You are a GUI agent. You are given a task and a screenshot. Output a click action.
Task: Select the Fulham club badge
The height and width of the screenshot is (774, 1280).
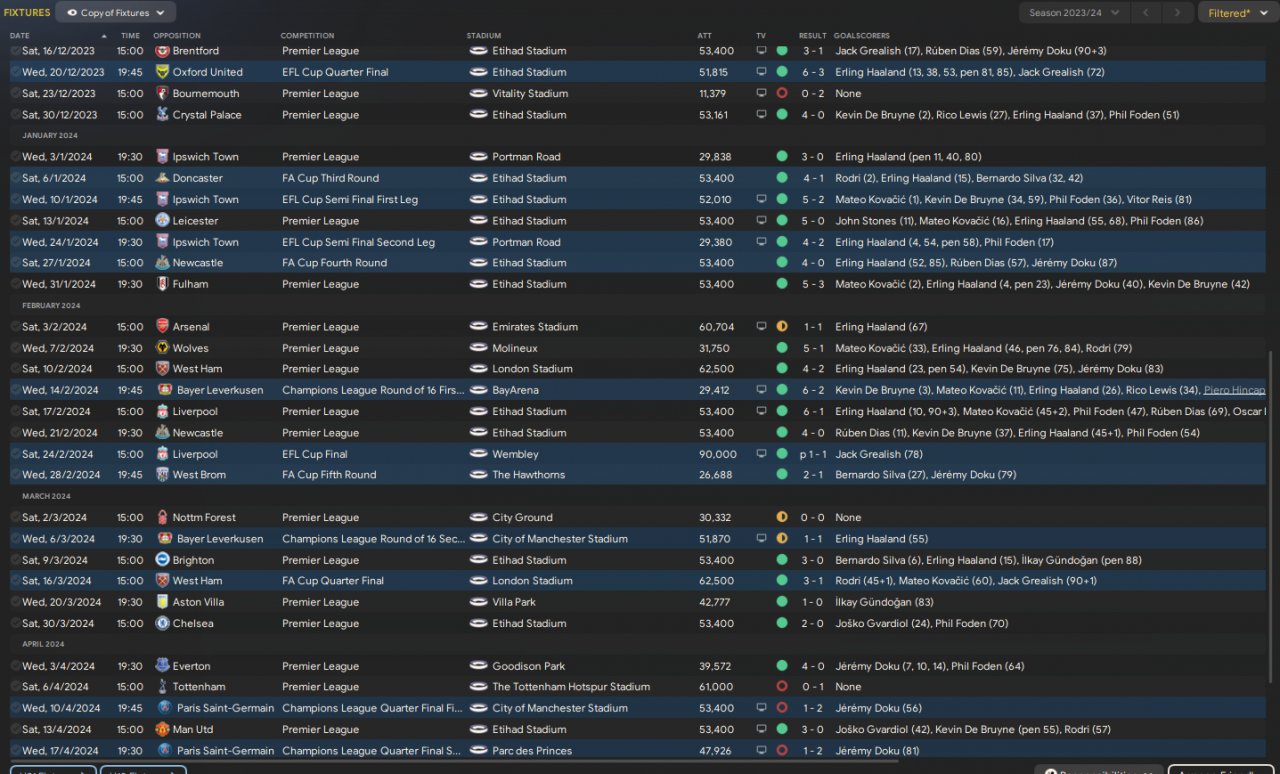[x=162, y=284]
